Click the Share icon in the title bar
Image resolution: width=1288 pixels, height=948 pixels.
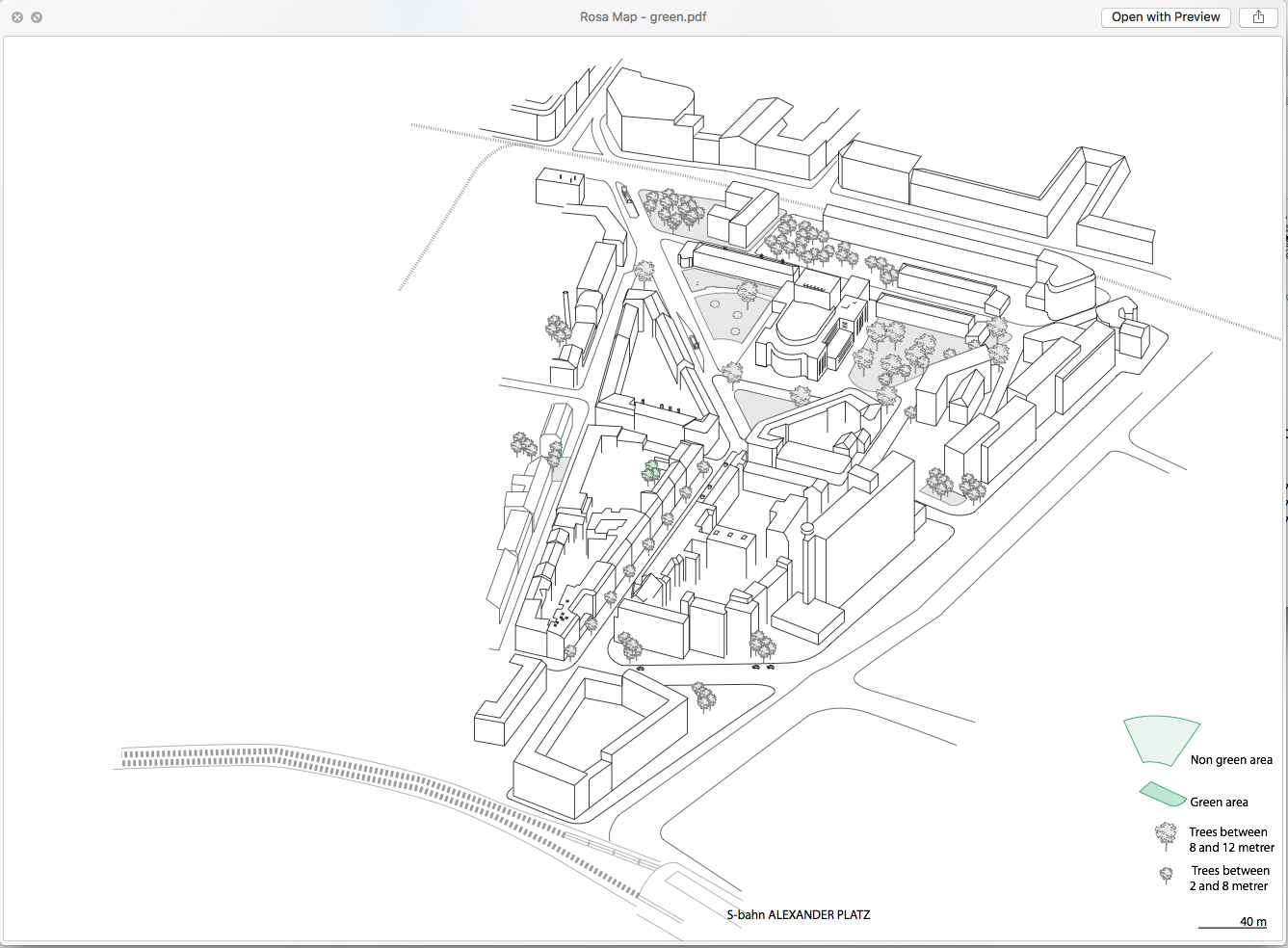click(1257, 16)
